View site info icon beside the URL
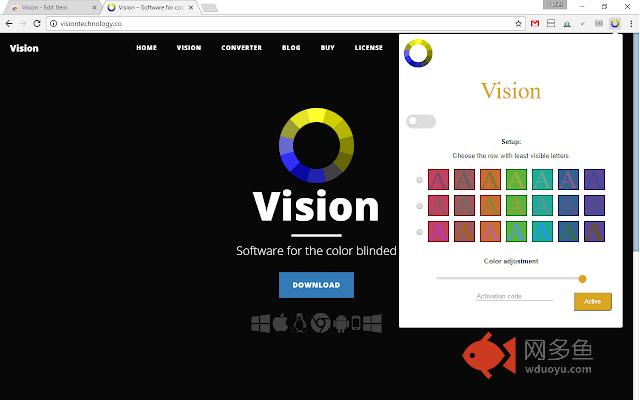This screenshot has width=640, height=400. point(53,24)
